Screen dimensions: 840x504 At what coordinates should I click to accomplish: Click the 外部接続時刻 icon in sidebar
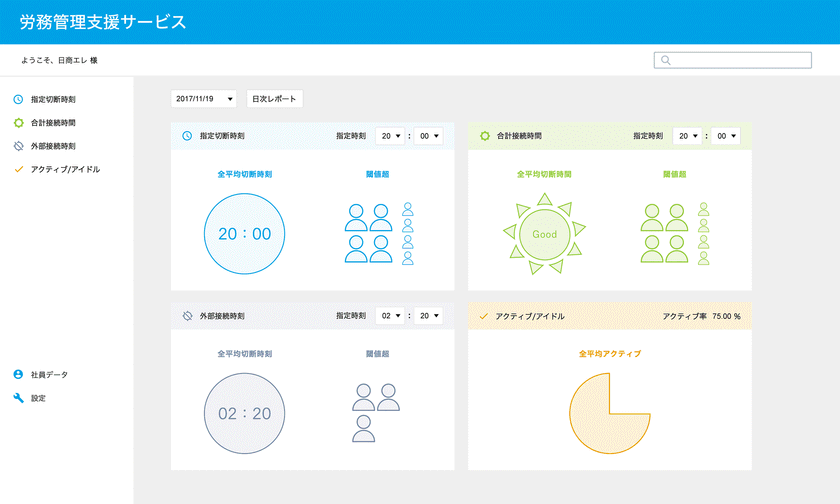pyautogui.click(x=18, y=146)
